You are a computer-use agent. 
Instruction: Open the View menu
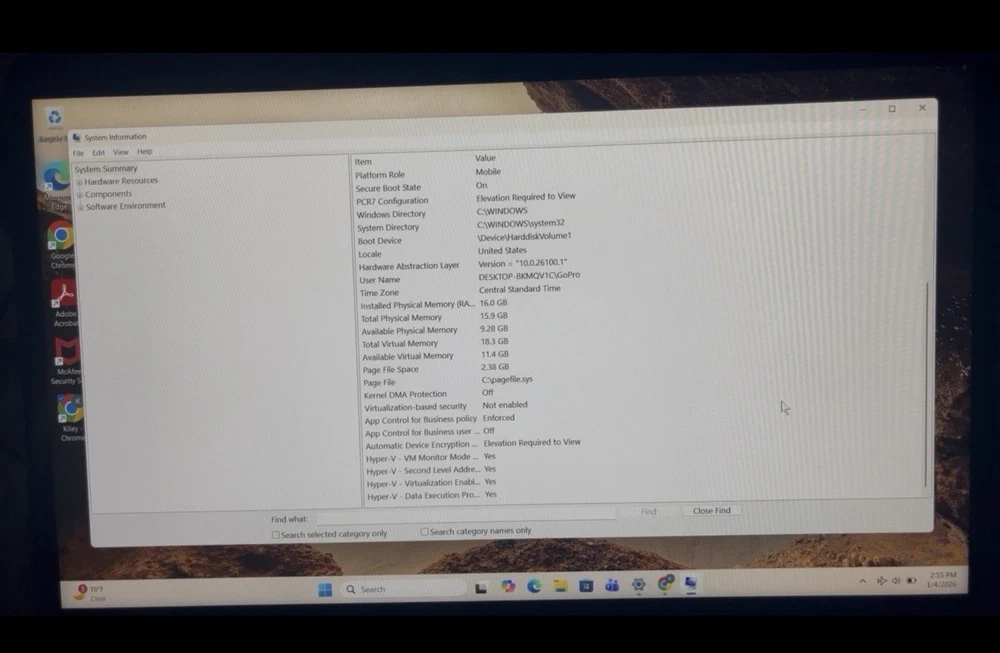point(120,152)
